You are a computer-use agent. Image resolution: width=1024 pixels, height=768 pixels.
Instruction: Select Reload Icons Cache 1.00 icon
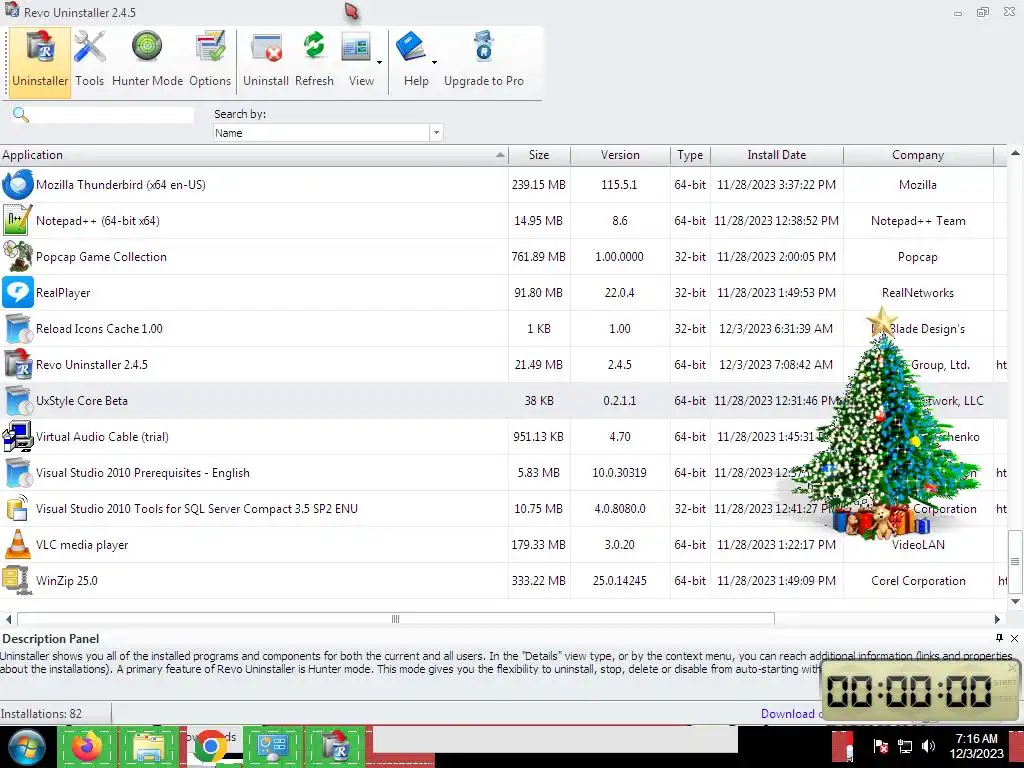18,328
